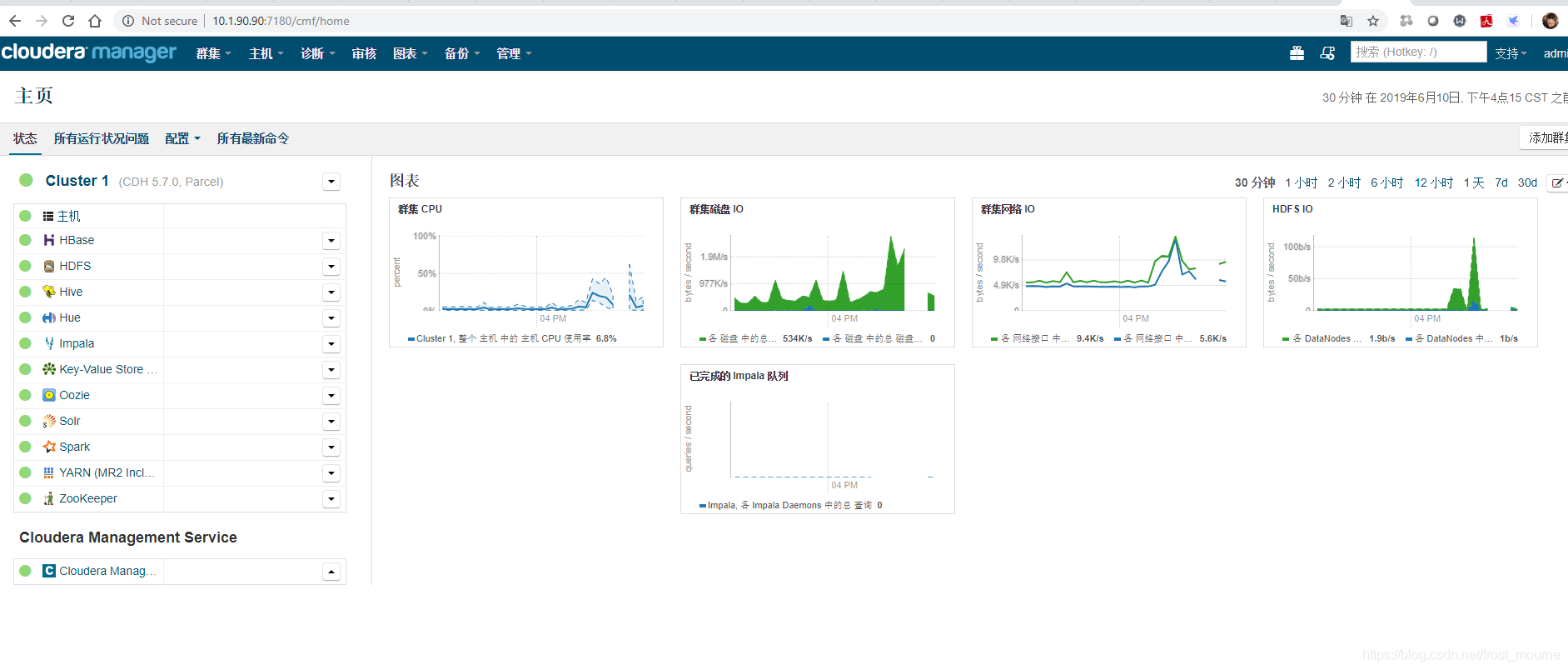Open the HDFS actions dropdown arrow
The height and width of the screenshot is (670, 1568).
(331, 267)
